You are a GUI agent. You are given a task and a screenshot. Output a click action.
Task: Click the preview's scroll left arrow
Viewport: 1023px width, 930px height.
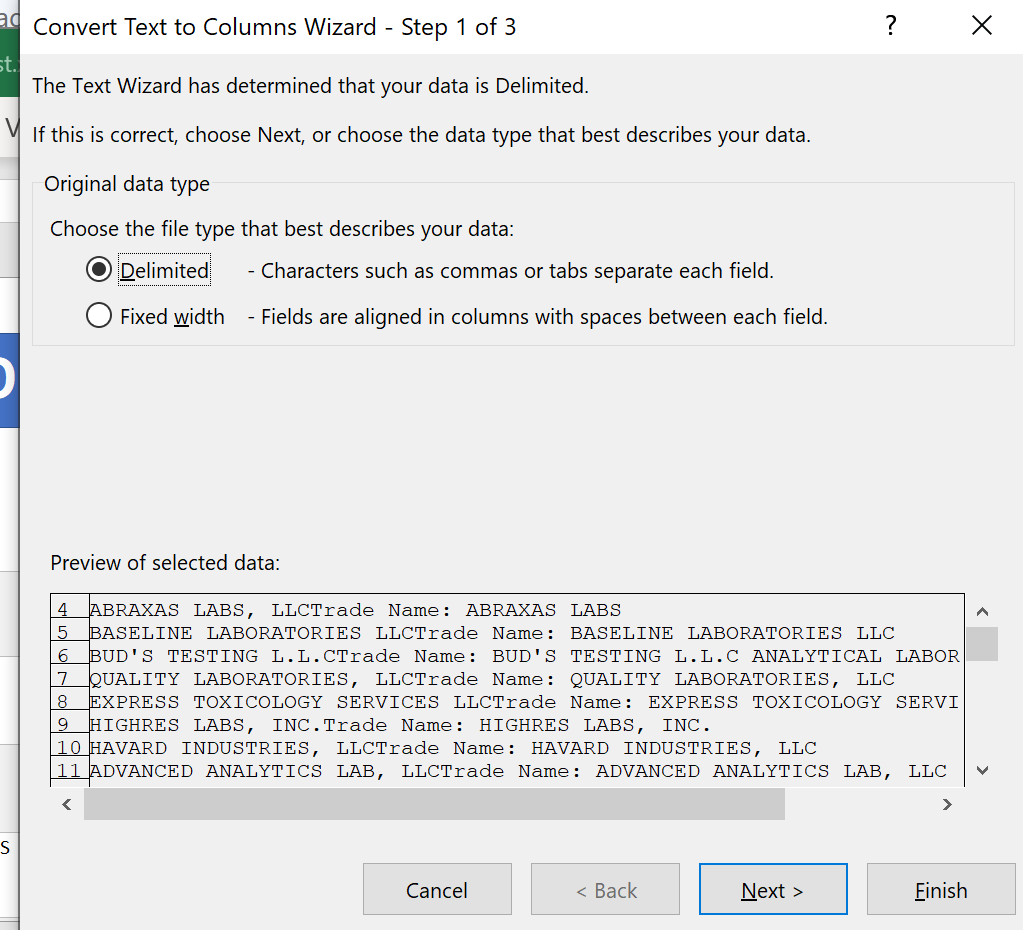(67, 804)
